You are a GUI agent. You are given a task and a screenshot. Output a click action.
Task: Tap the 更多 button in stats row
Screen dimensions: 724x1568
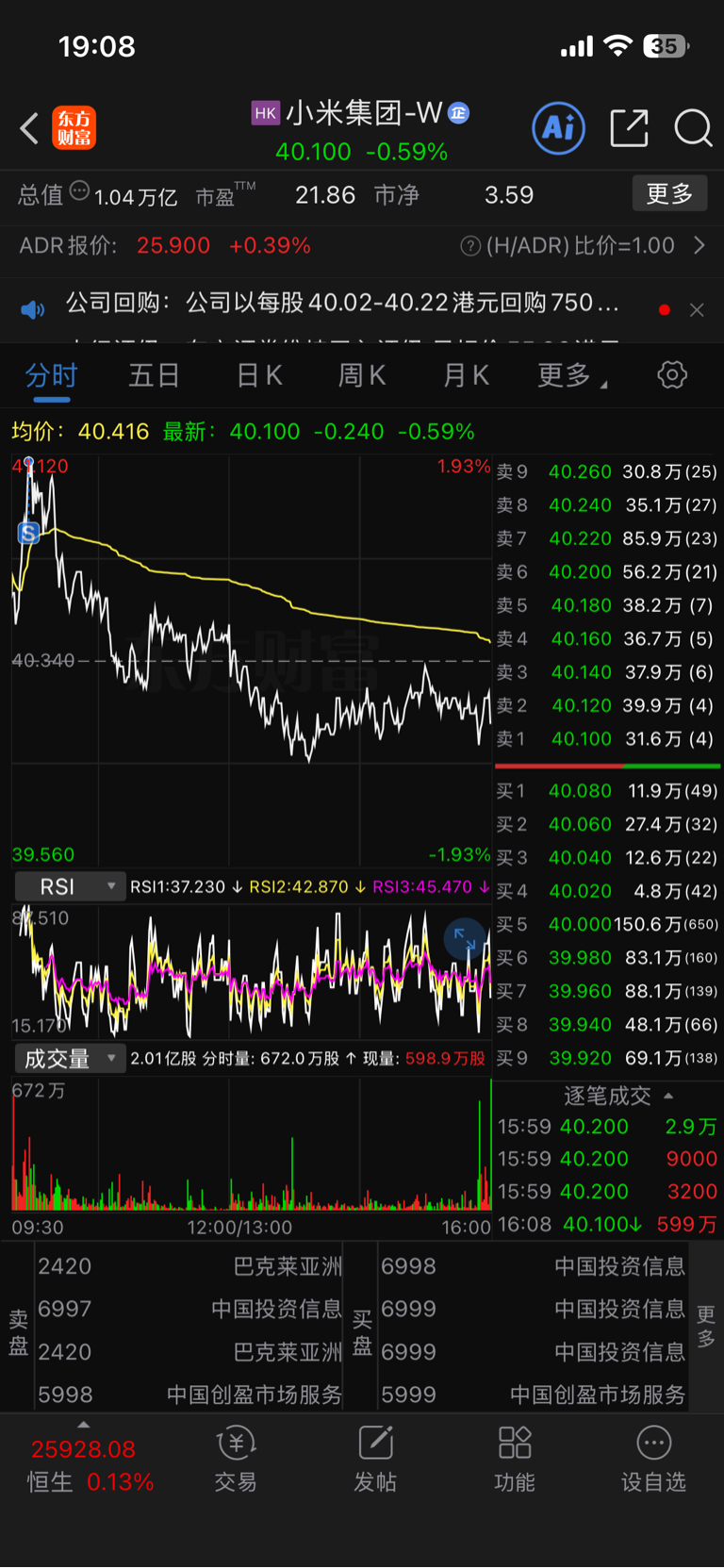point(669,194)
